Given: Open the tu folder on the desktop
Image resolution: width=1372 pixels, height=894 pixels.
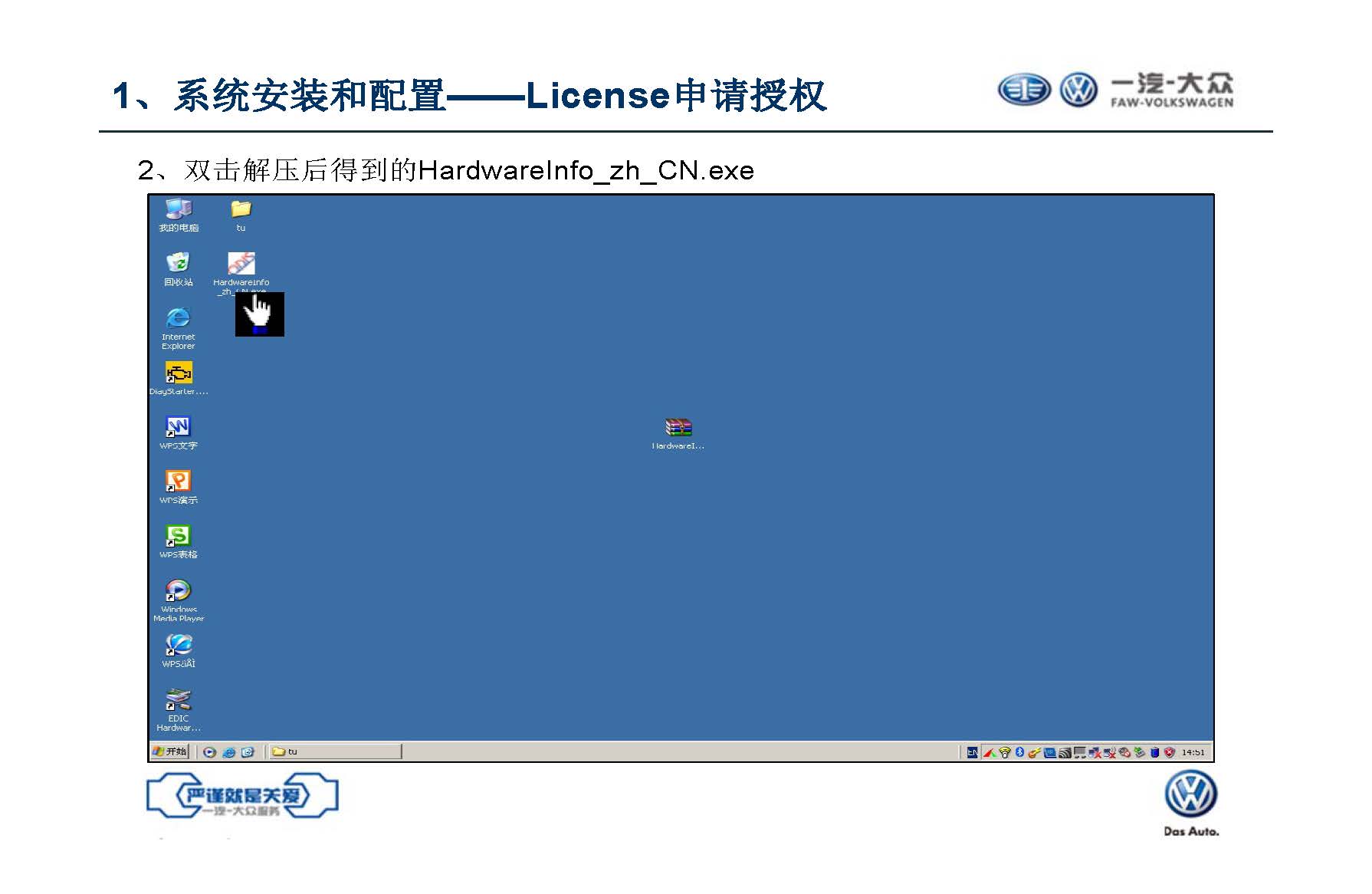Looking at the screenshot, I should pyautogui.click(x=241, y=209).
